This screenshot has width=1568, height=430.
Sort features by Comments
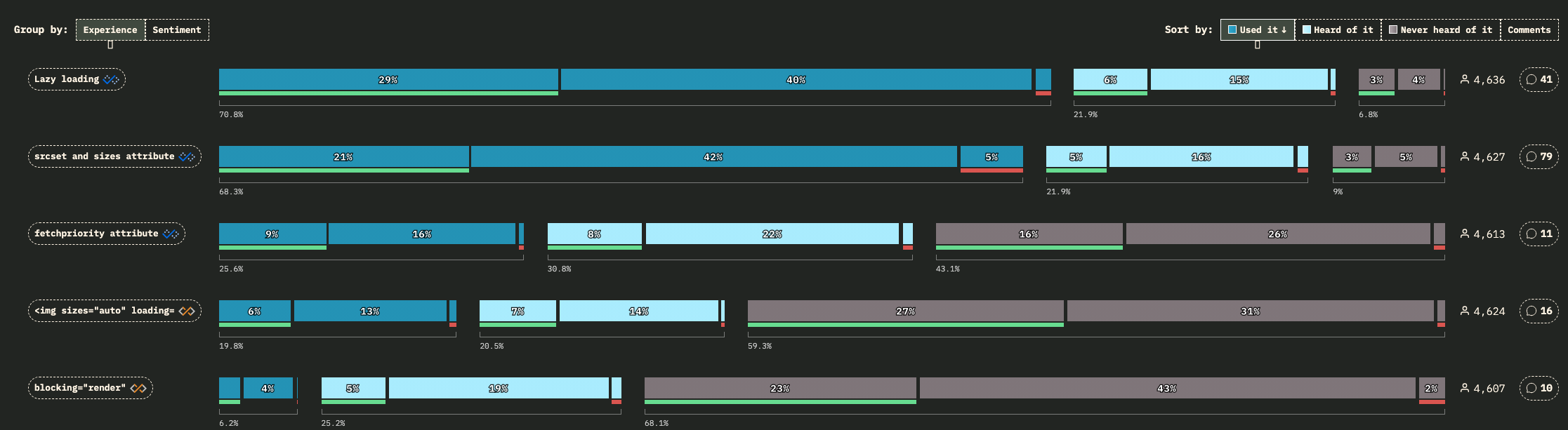(1529, 29)
